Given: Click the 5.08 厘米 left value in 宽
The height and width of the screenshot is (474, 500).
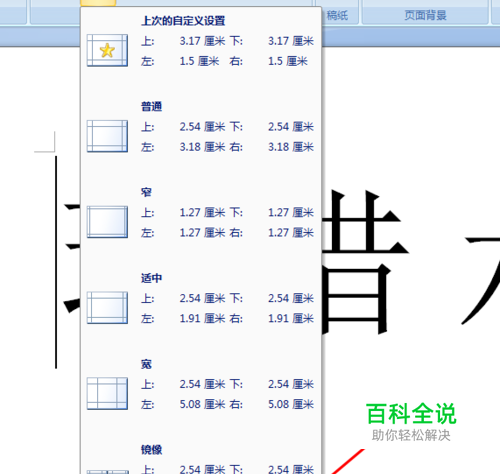Looking at the screenshot, I should pos(202,404).
